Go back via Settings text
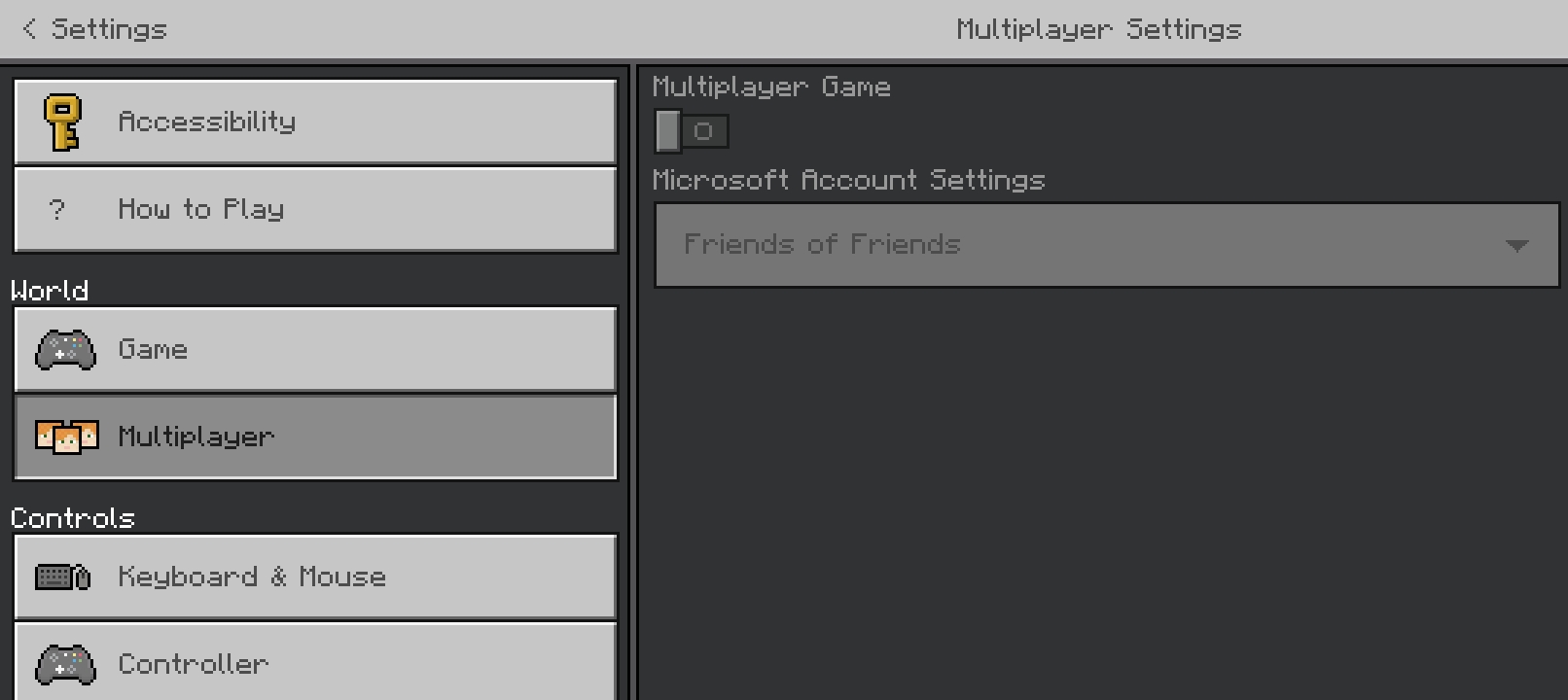This screenshot has width=1568, height=700. pyautogui.click(x=109, y=29)
